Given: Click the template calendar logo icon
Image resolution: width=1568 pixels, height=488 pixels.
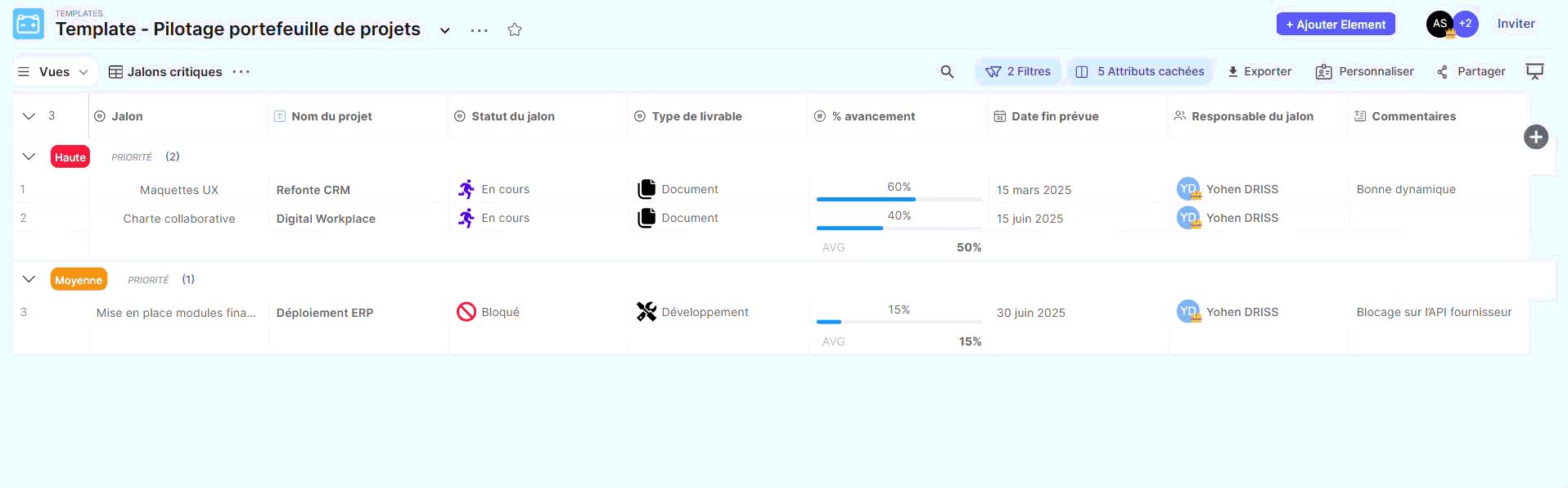Looking at the screenshot, I should 29,25.
